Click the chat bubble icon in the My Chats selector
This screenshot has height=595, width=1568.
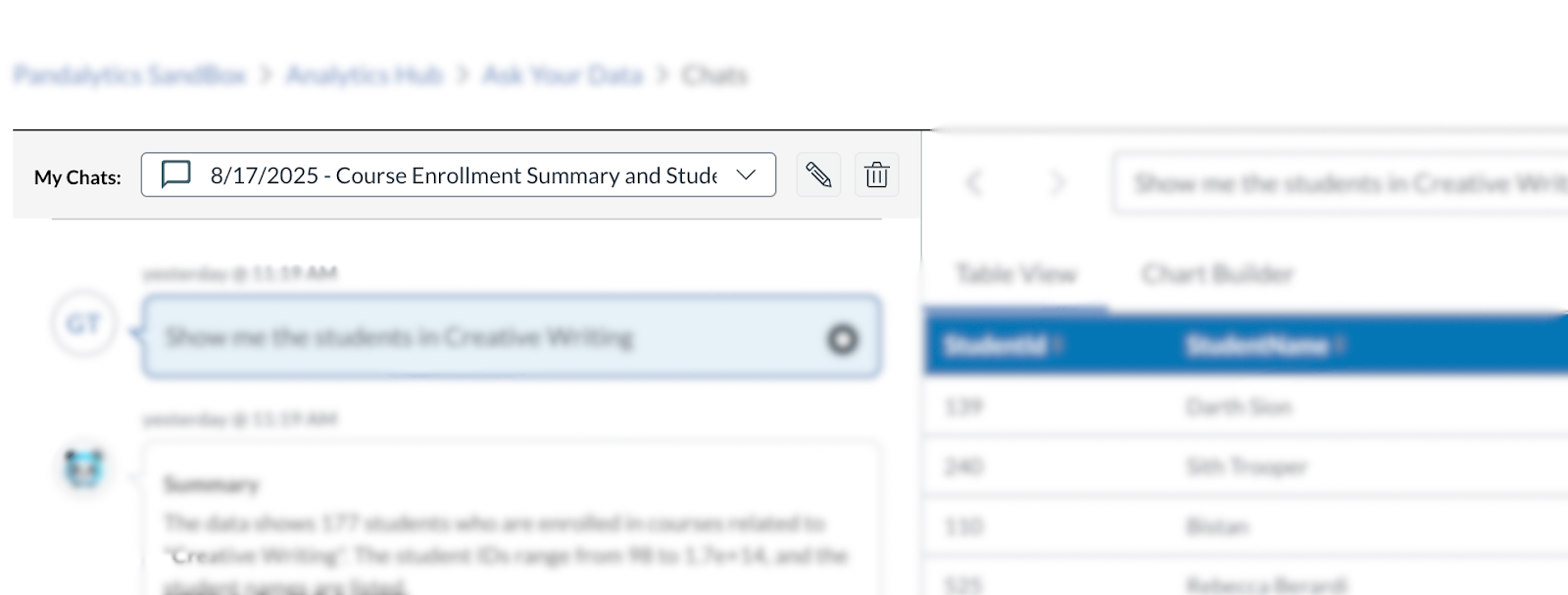pos(173,174)
